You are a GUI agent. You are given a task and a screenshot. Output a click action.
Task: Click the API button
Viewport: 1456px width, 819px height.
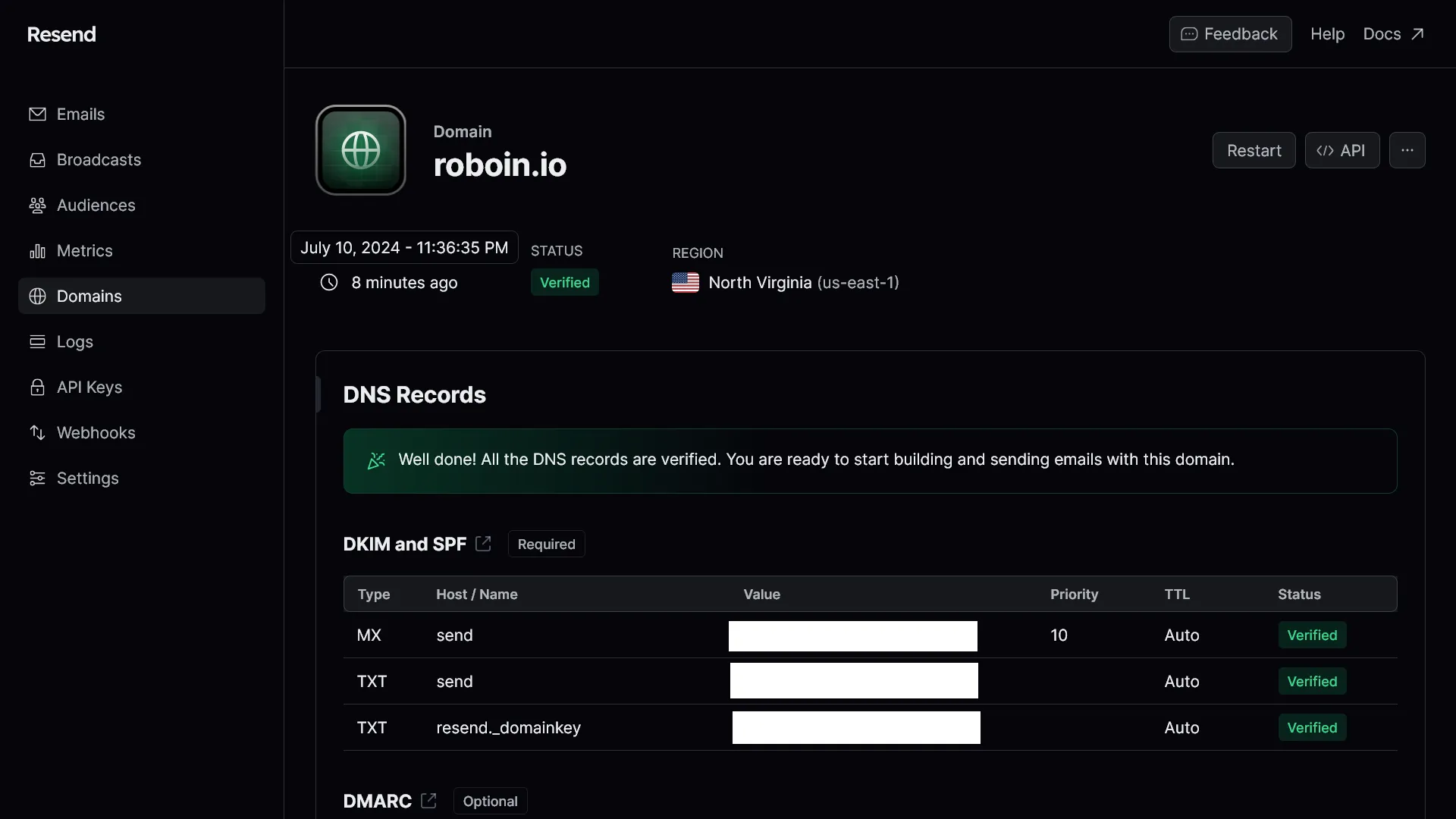pos(1342,149)
